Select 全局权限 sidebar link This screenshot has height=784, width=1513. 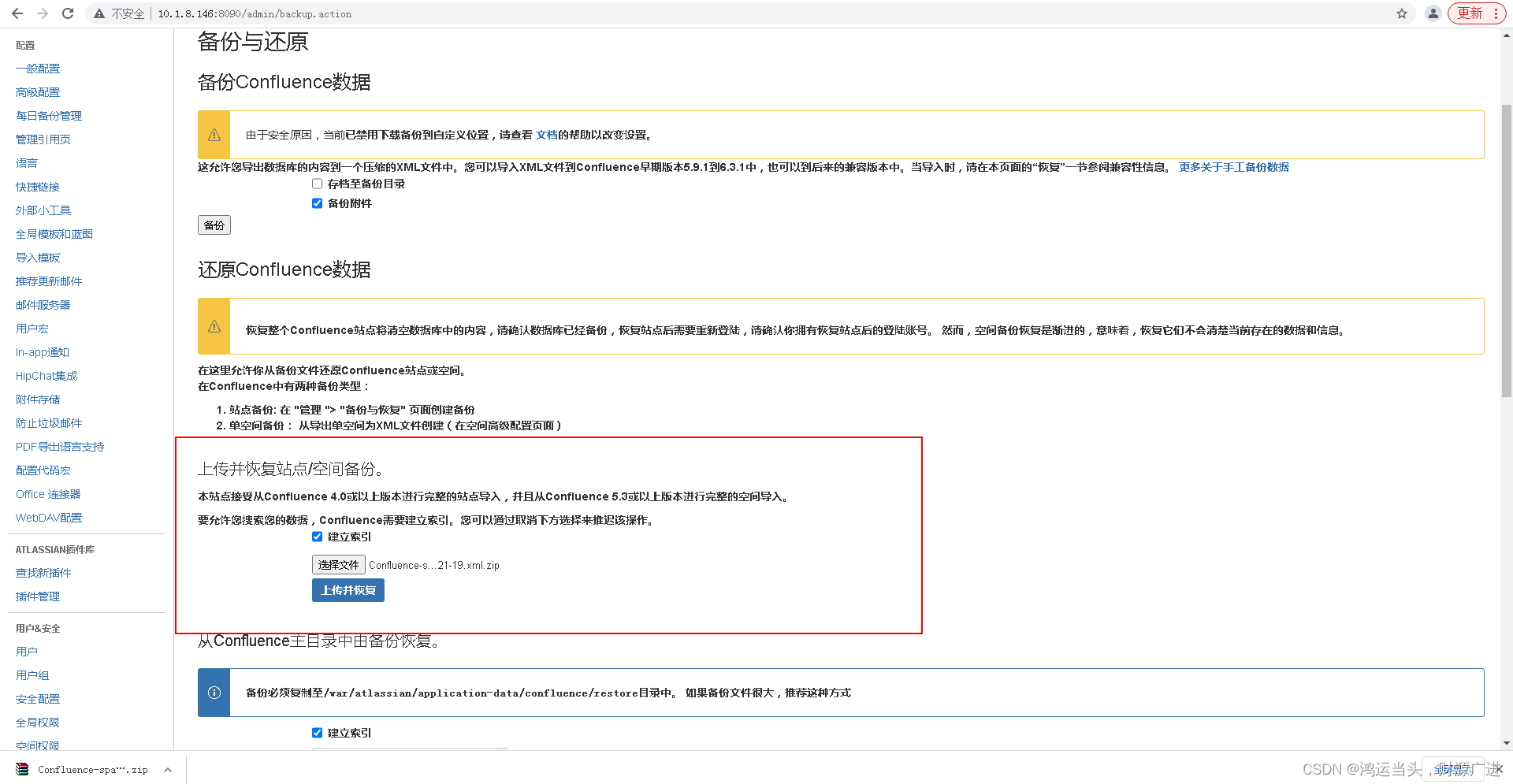click(x=38, y=723)
